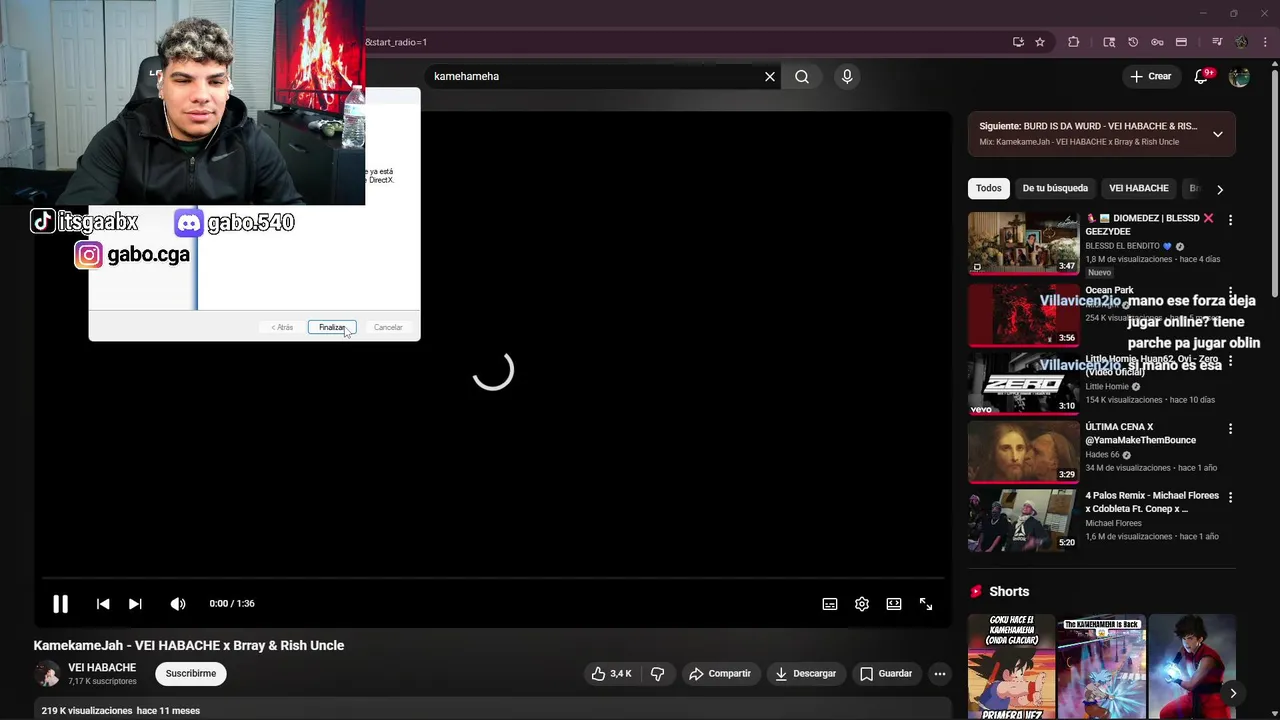This screenshot has height=720, width=1280.
Task: Click the Compartir button
Action: click(720, 674)
